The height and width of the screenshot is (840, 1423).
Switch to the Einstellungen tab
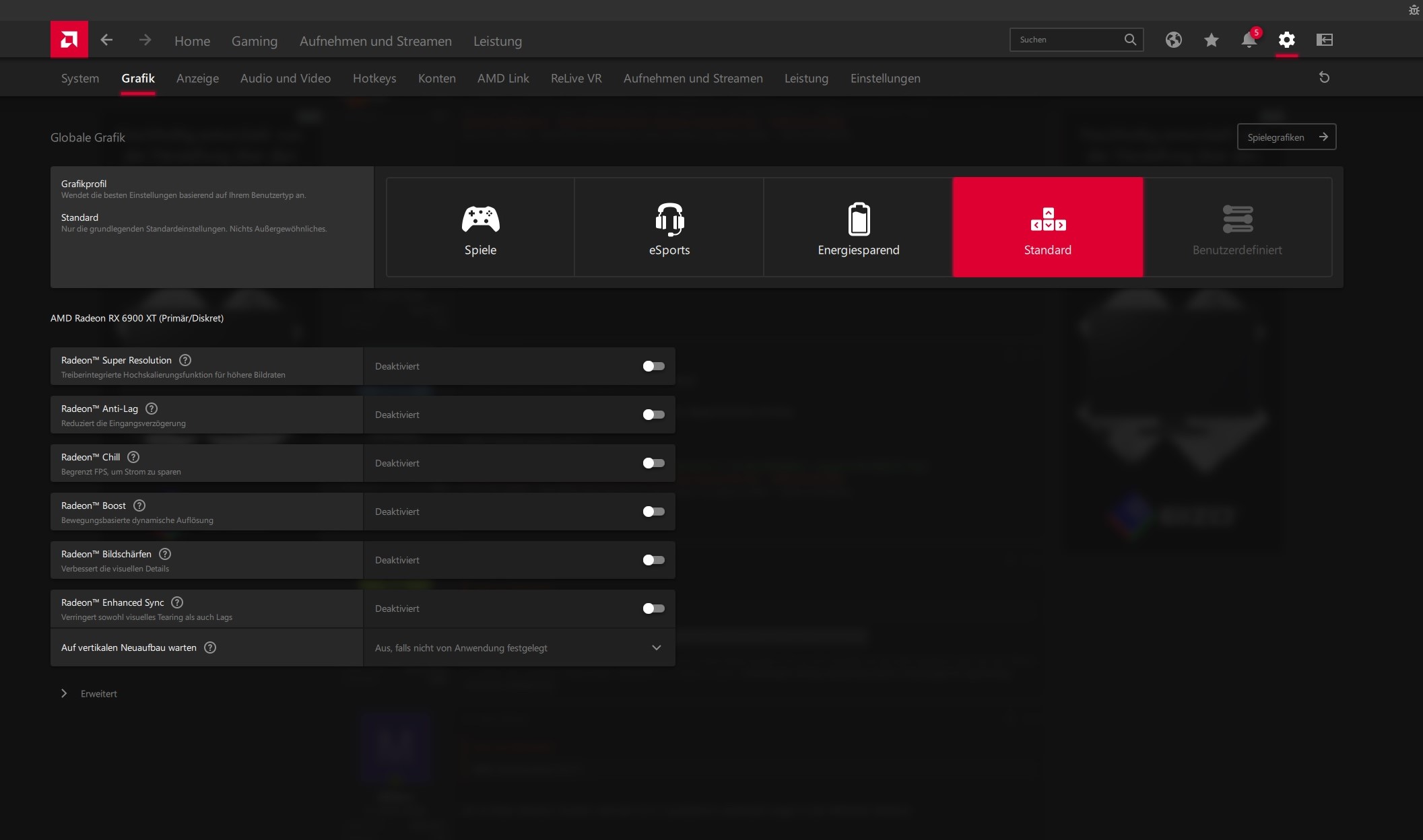[x=886, y=78]
